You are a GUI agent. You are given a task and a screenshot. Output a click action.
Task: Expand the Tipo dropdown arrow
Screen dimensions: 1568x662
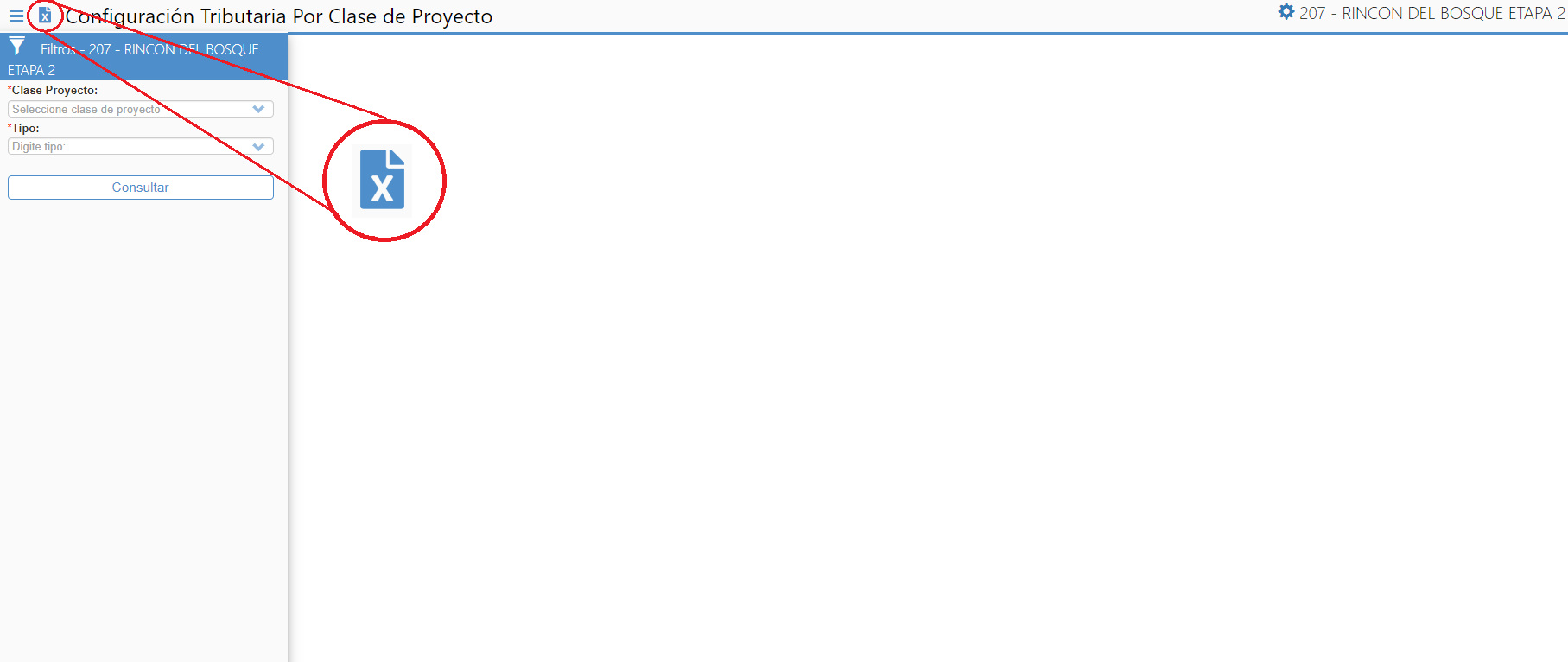tap(258, 147)
